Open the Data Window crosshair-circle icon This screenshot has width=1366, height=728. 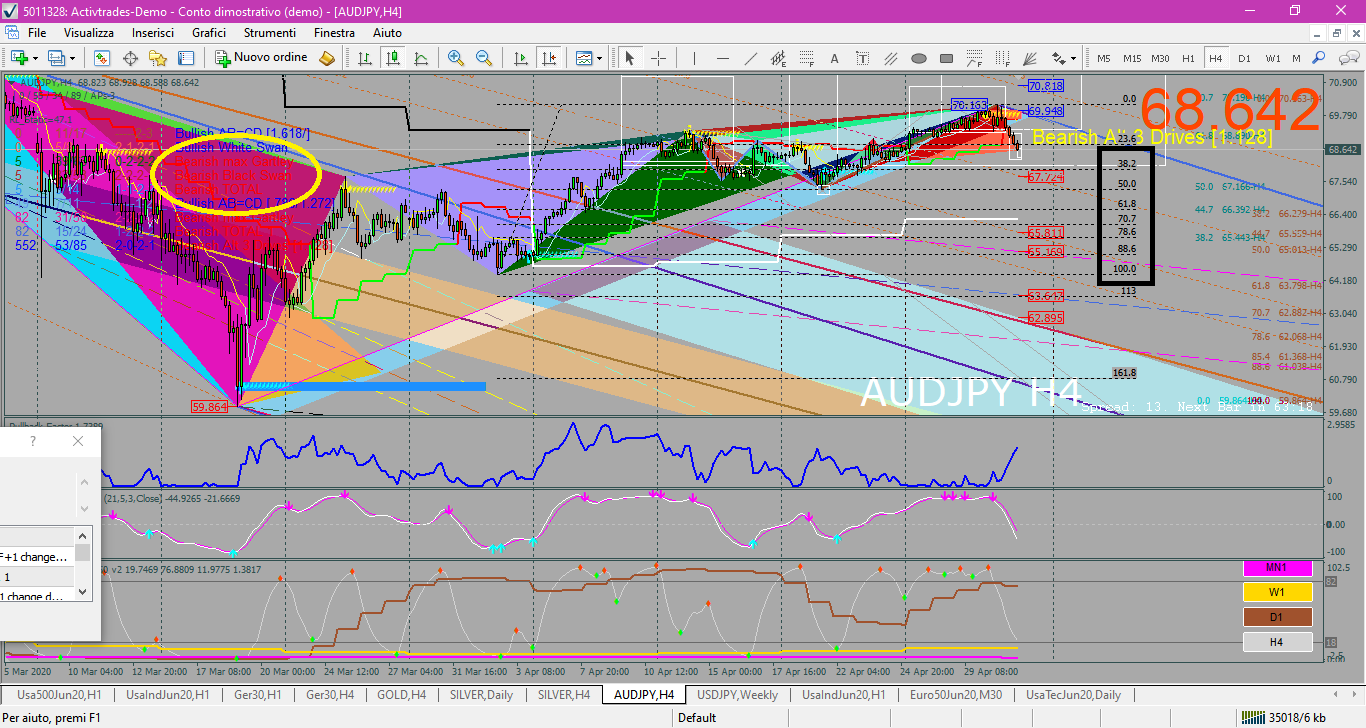(x=130, y=58)
